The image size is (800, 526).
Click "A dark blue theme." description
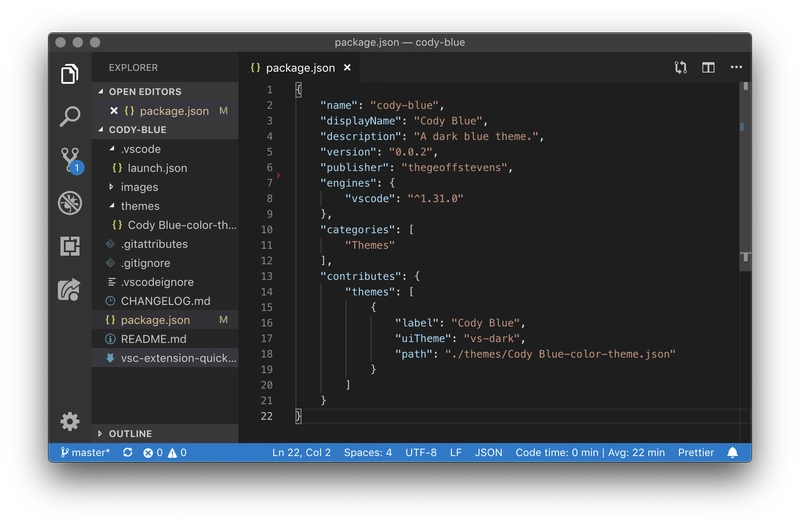(476, 136)
